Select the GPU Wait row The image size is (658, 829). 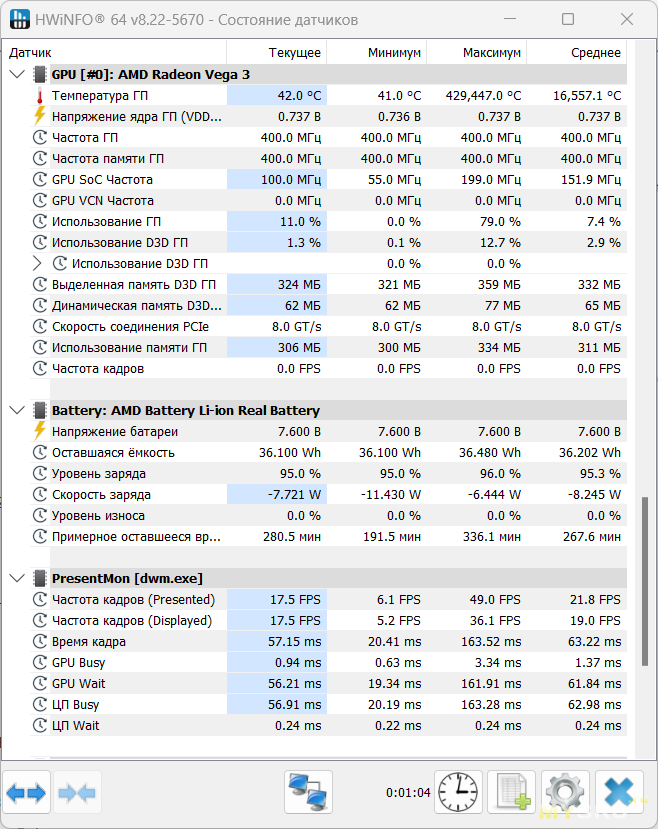point(328,684)
